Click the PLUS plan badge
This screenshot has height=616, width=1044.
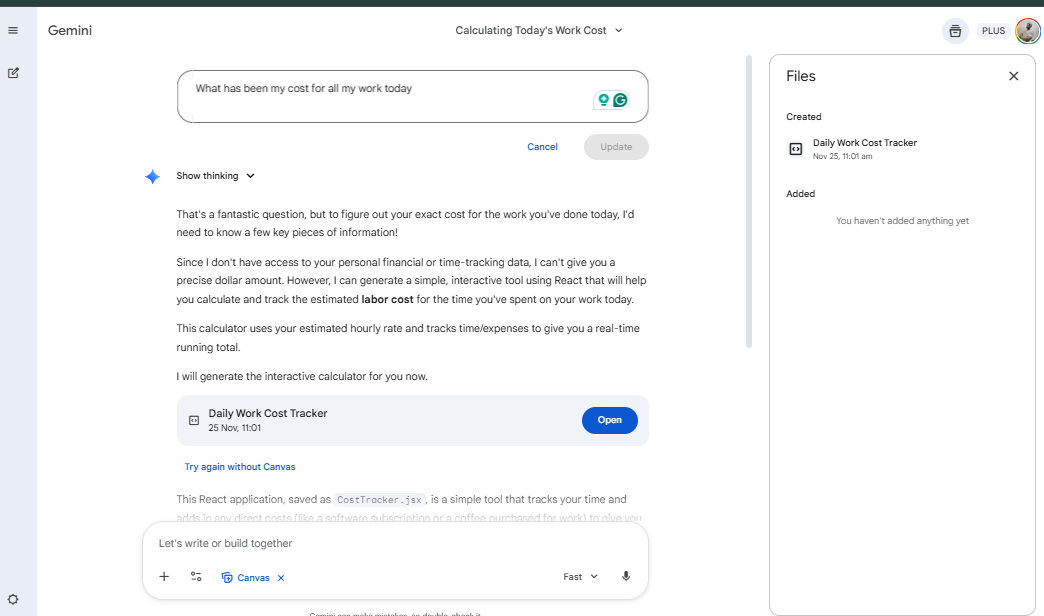click(993, 31)
